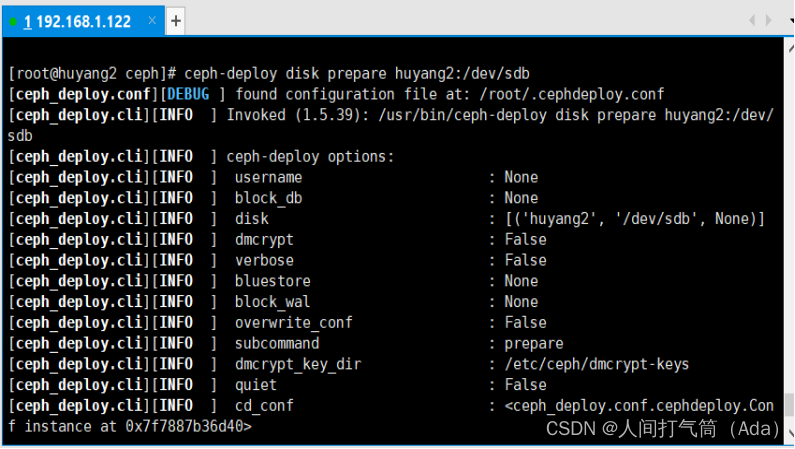Open a new session tab with plus button
Viewport: 795px width, 449px height.
pyautogui.click(x=176, y=21)
